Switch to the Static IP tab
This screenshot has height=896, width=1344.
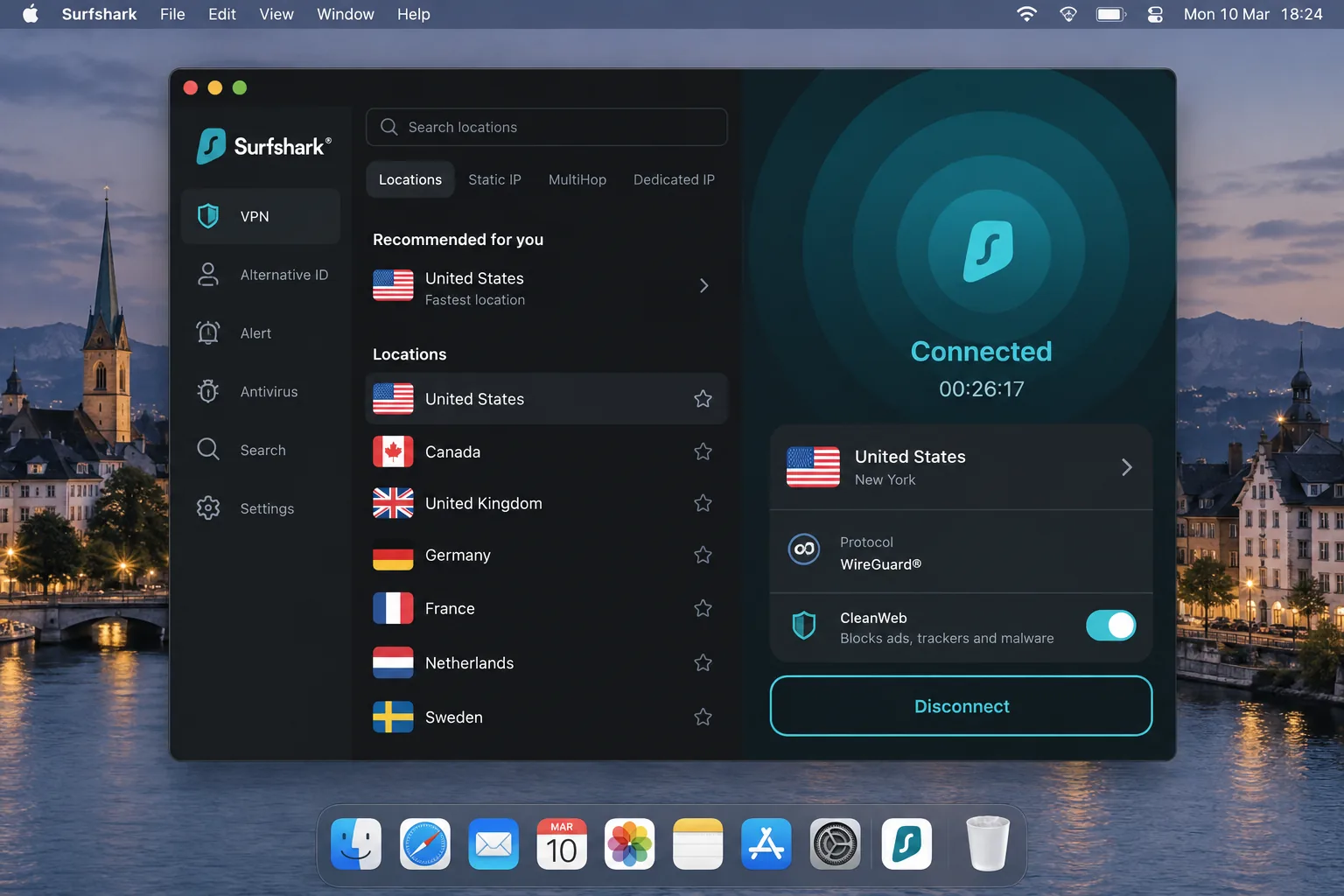coord(494,179)
